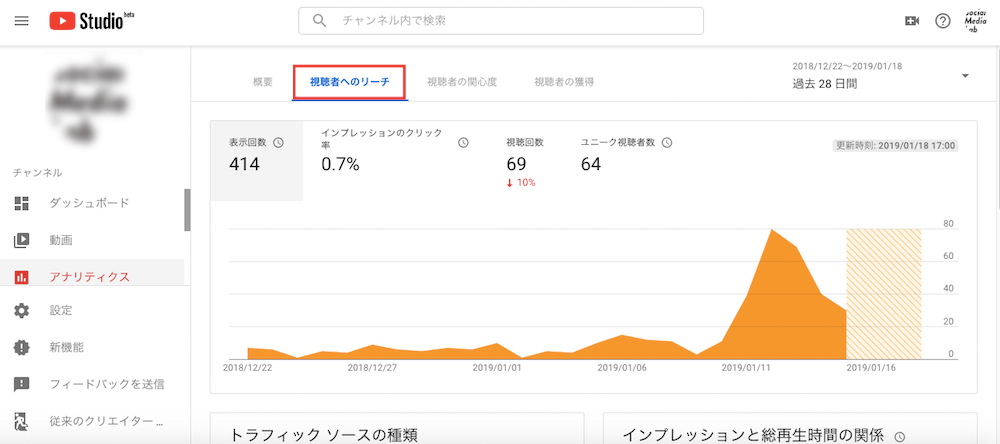Switch to the 概要 tab
Screen dimensions: 1000x444
[263, 82]
